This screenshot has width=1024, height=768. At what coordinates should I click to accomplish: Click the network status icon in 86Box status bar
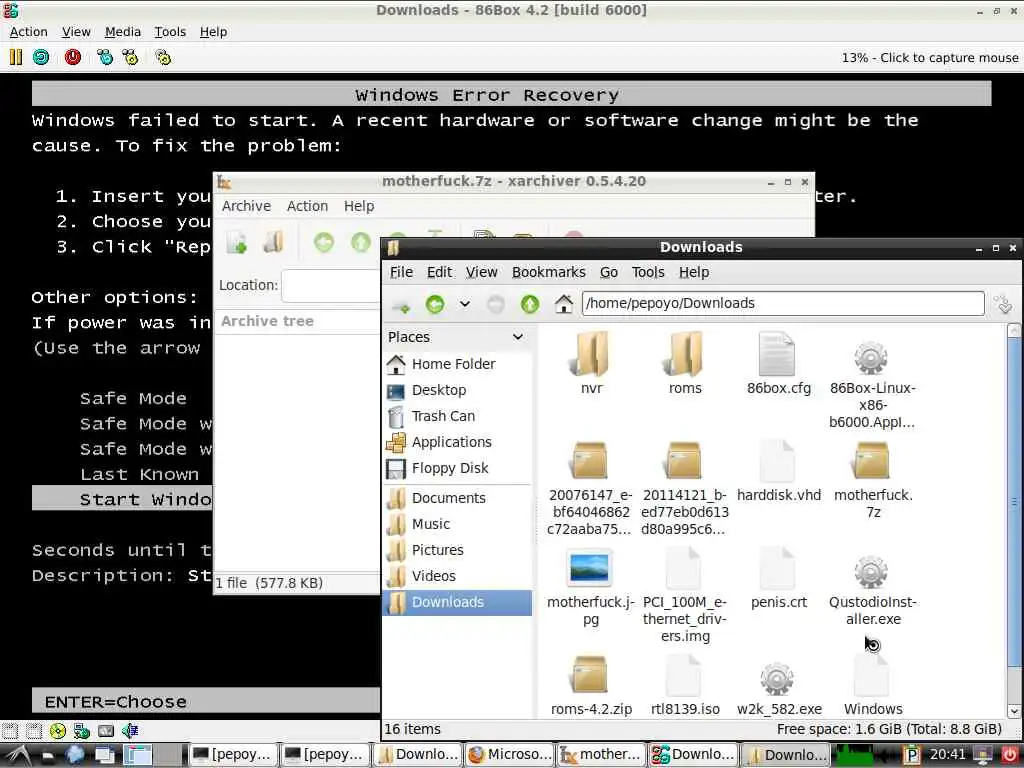point(82,730)
